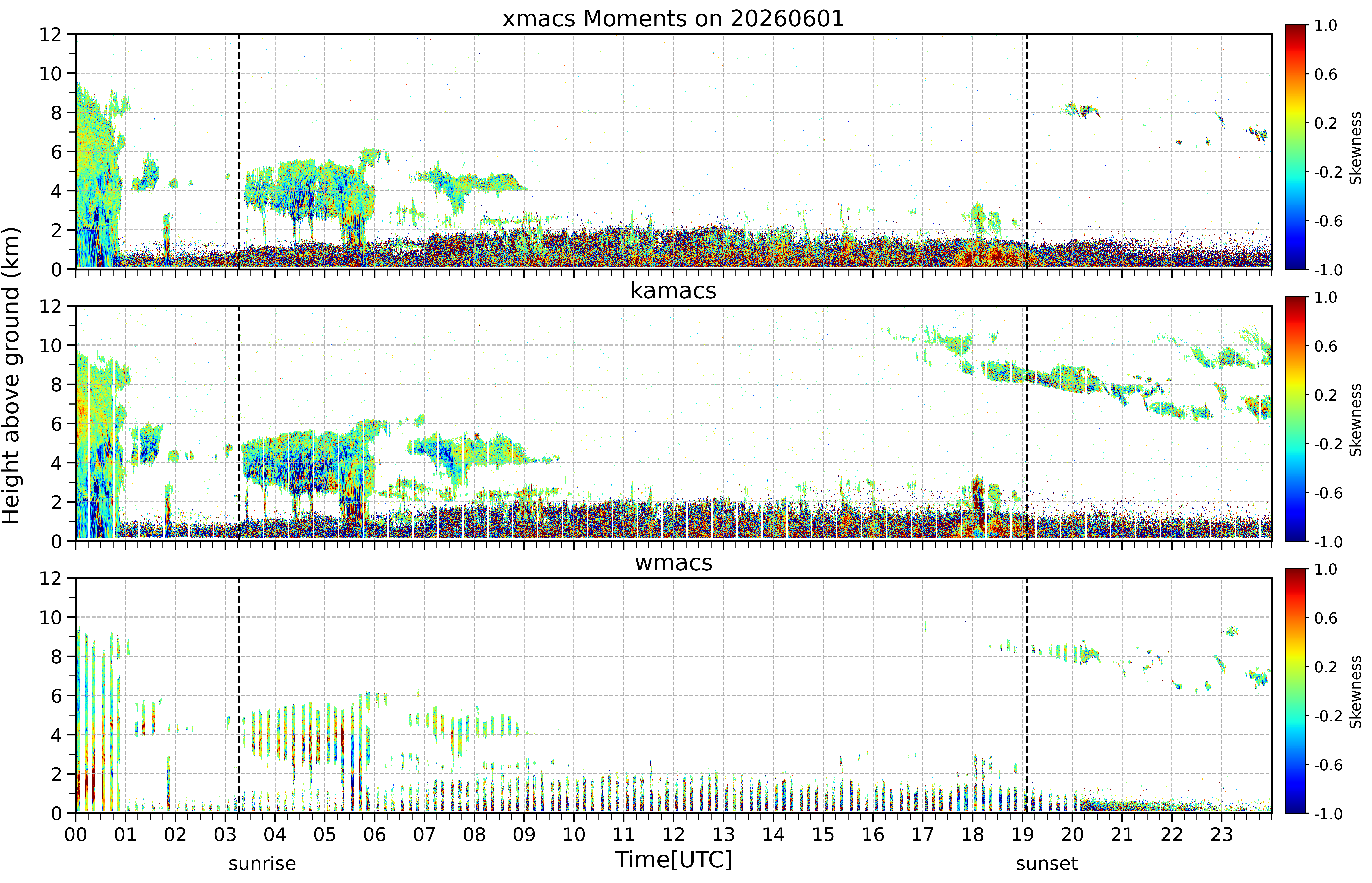The image size is (1372, 883).
Task: Click the sunrise dashed line in the xmacs panel
Action: (239, 151)
